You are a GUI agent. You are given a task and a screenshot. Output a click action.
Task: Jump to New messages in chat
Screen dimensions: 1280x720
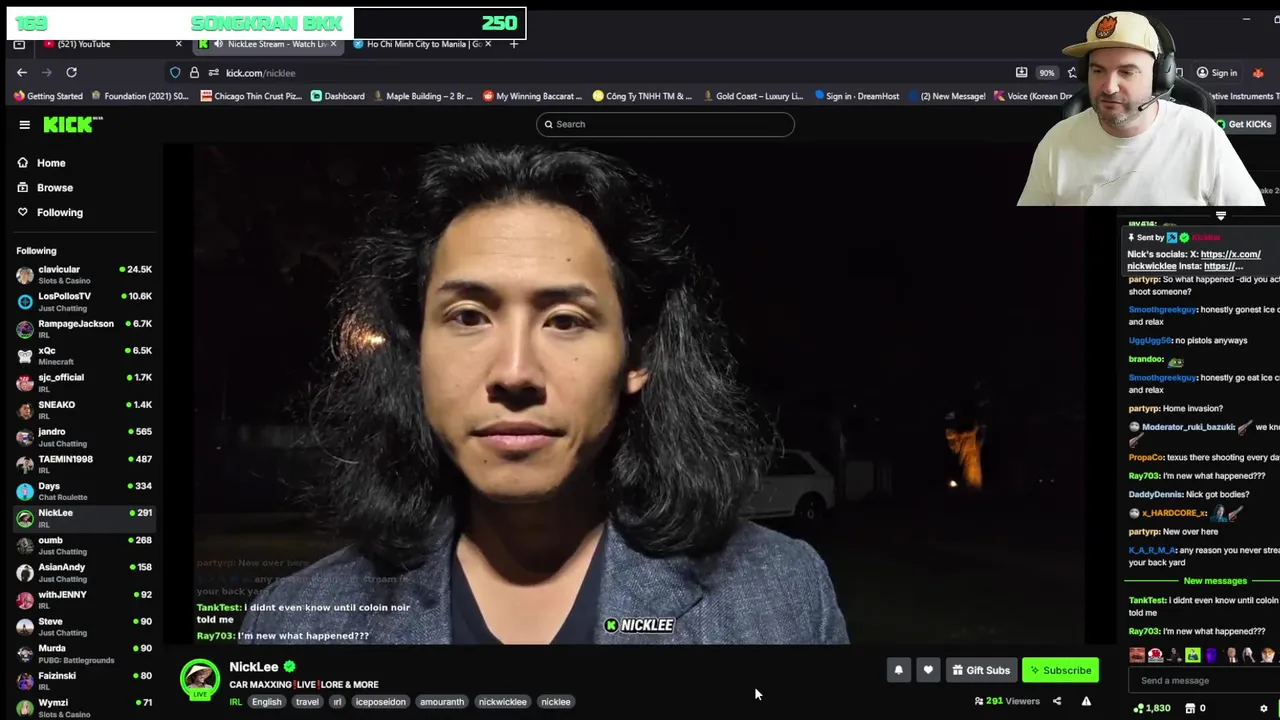tap(1215, 581)
